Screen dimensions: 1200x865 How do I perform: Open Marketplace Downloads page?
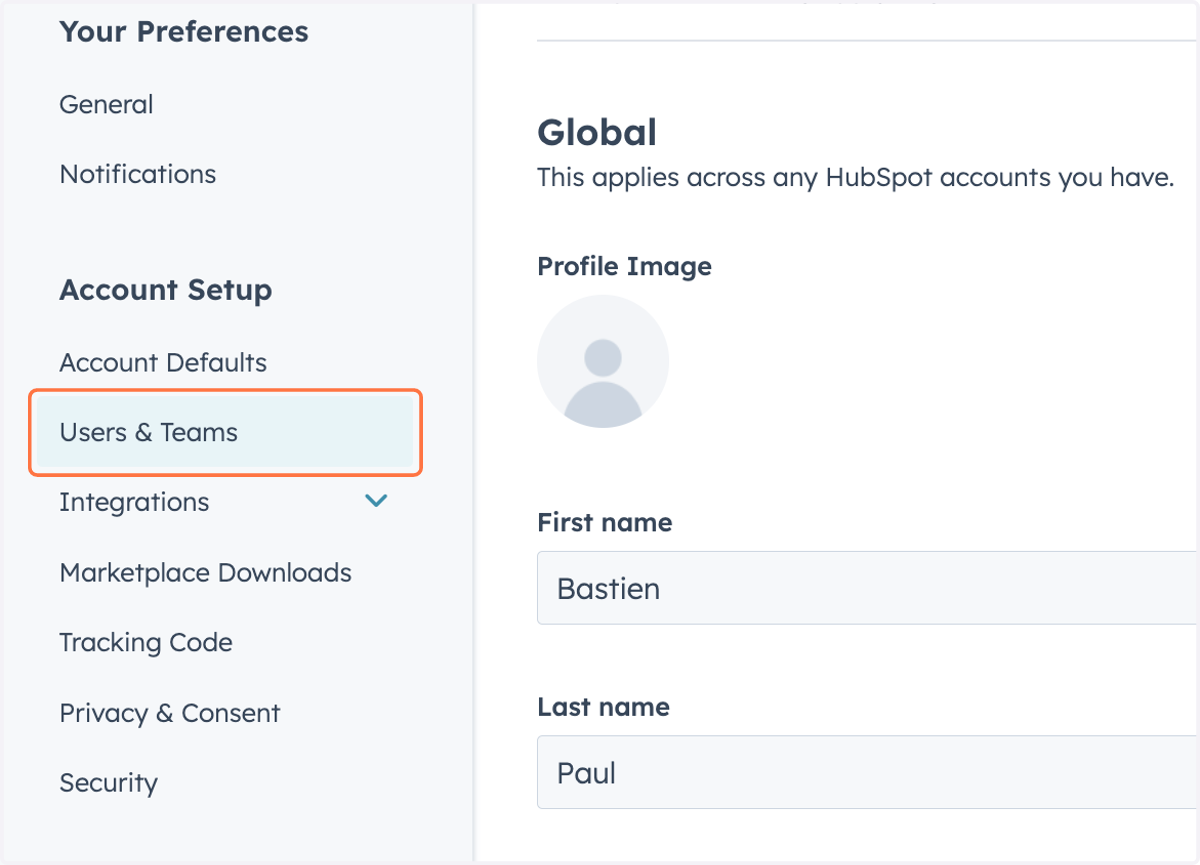pos(205,573)
